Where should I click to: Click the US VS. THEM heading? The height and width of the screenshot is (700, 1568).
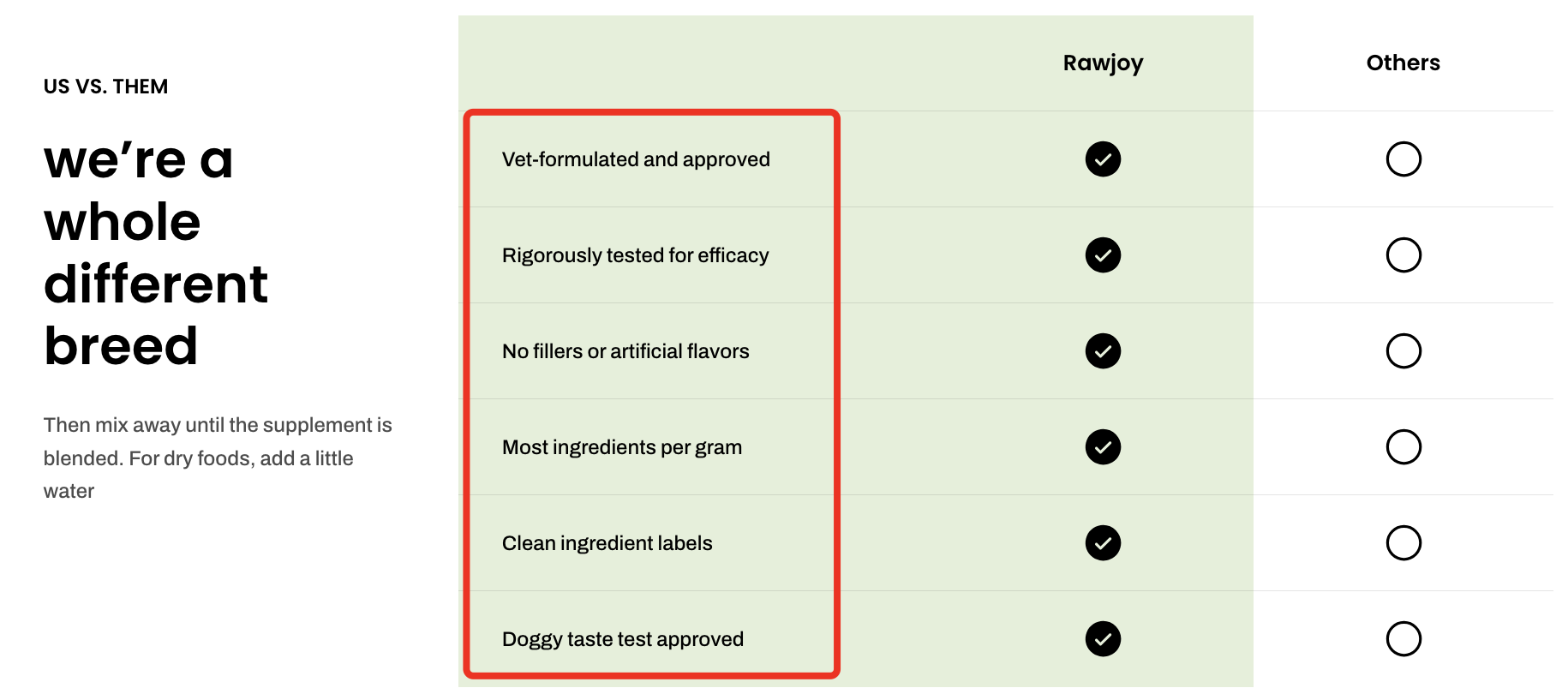pyautogui.click(x=106, y=87)
